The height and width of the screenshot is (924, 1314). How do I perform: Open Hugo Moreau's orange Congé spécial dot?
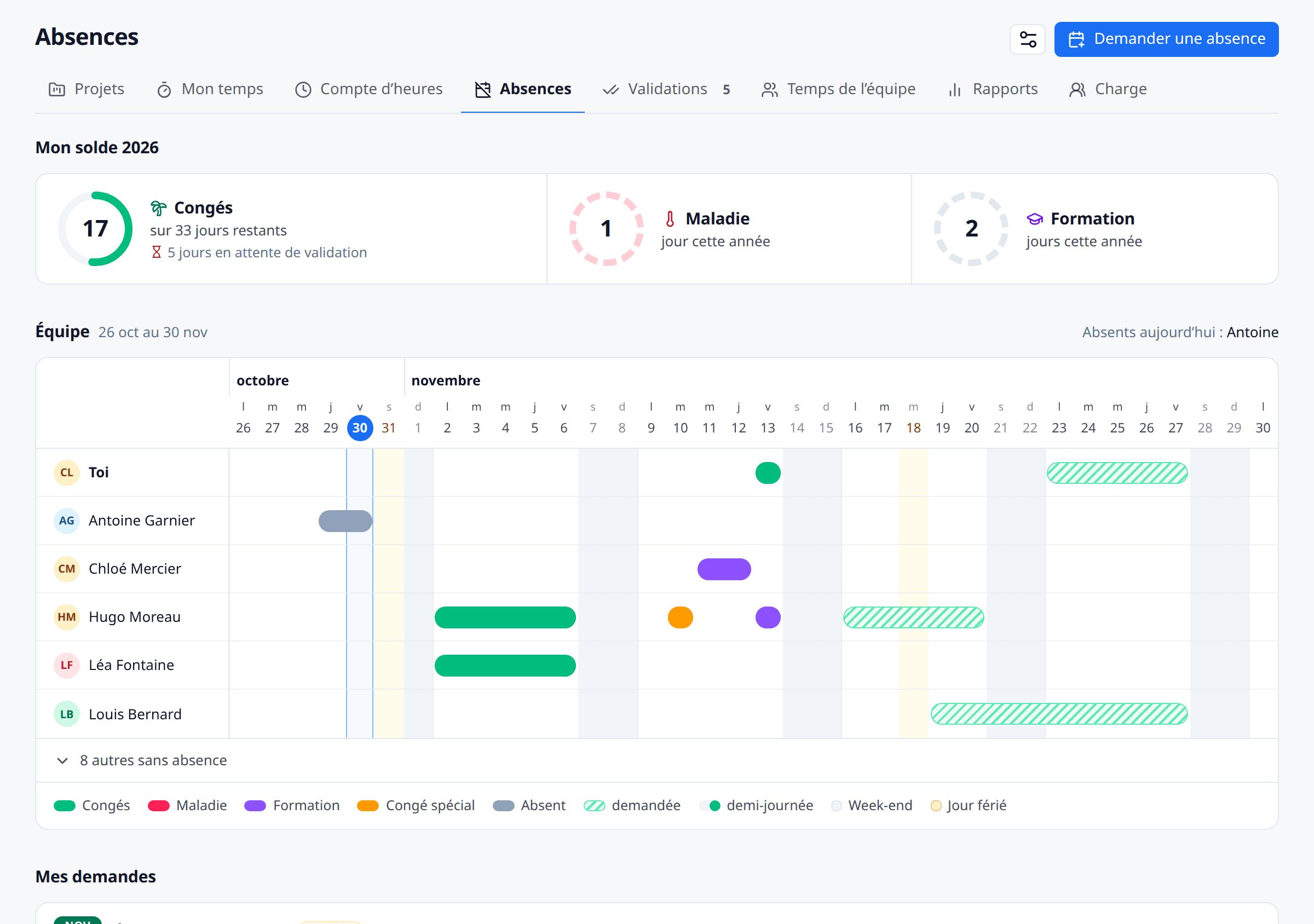coord(681,617)
